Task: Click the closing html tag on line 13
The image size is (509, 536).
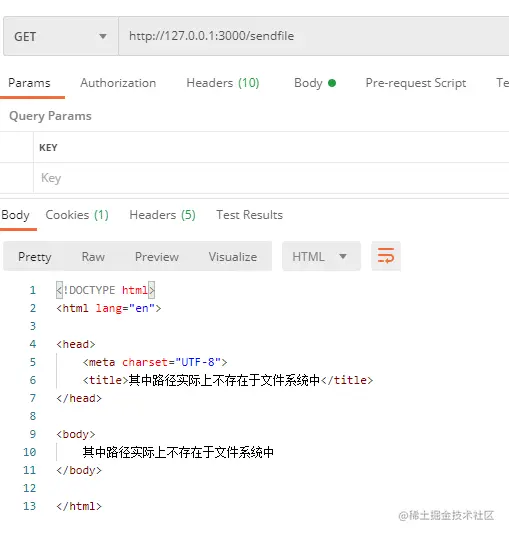Action: coord(79,506)
